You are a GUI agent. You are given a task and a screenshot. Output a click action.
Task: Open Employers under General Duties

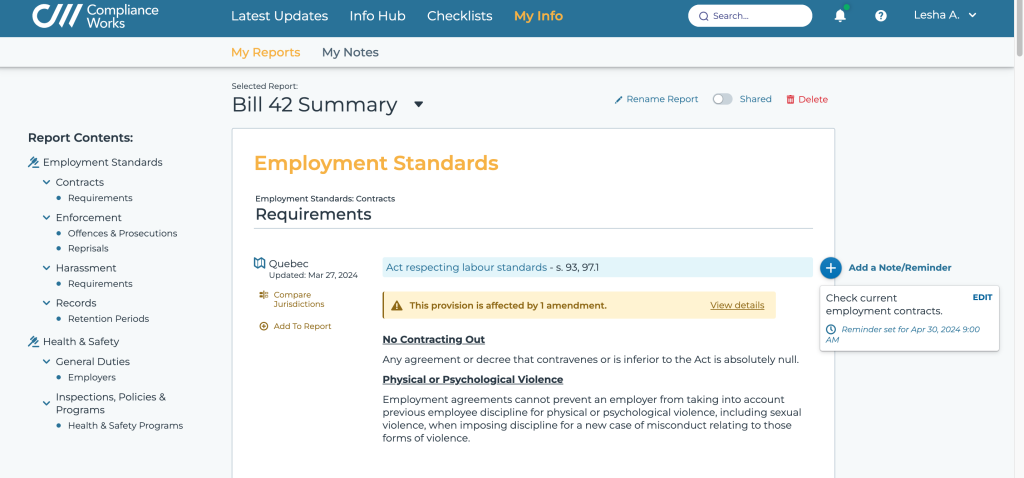[x=91, y=377]
